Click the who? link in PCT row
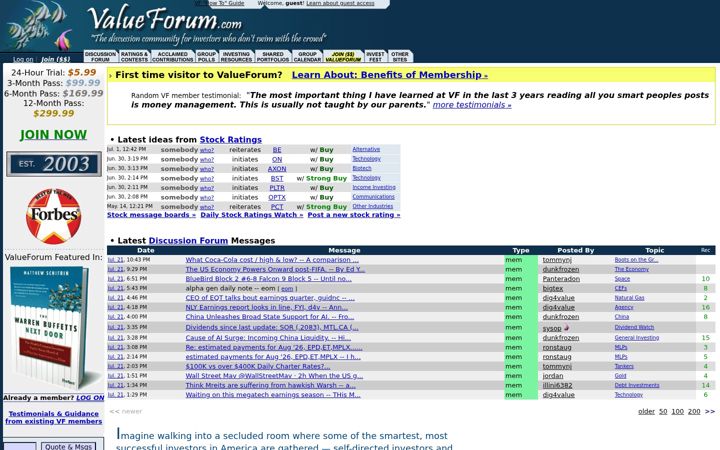Screen dimensions: 720x450 pyautogui.click(x=207, y=207)
